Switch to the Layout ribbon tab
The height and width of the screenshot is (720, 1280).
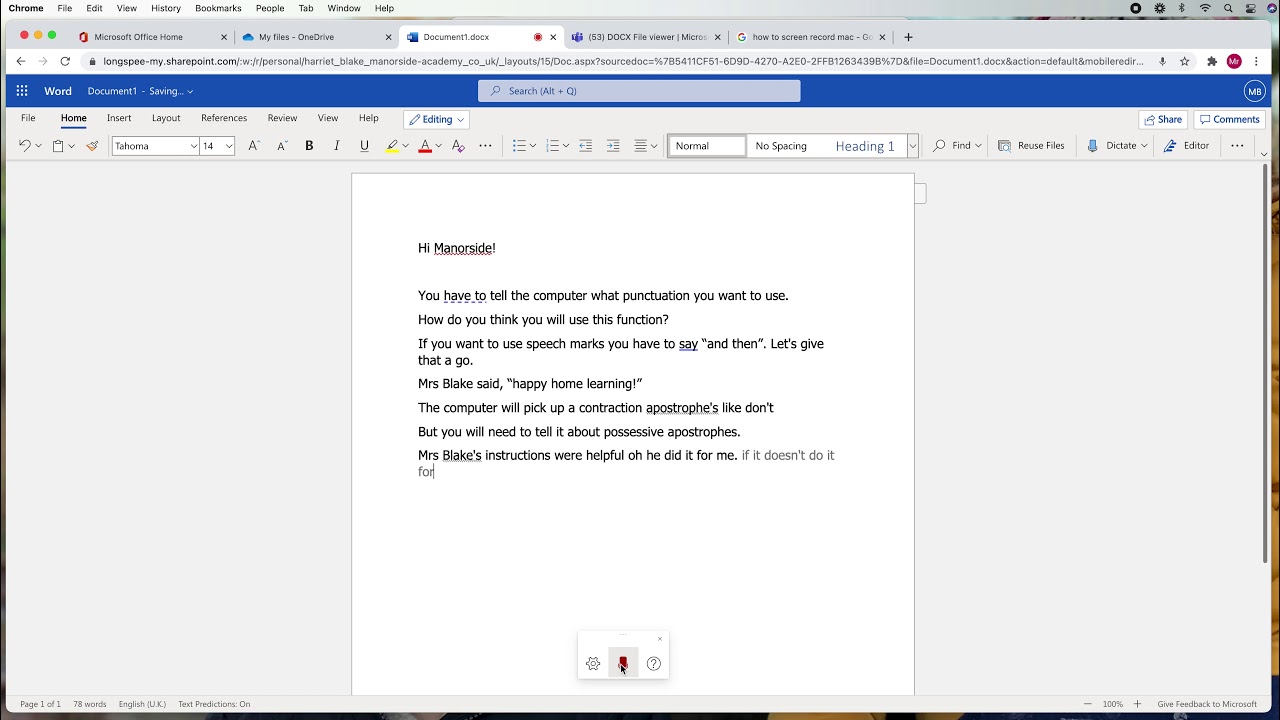coord(166,118)
